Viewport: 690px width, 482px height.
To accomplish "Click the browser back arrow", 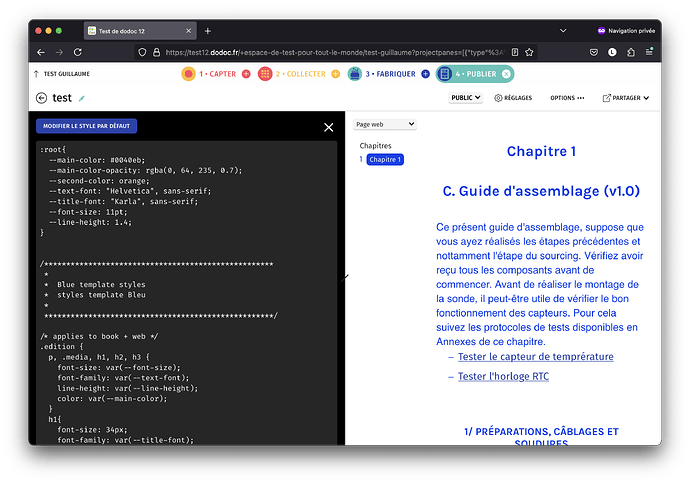I will (x=41, y=52).
